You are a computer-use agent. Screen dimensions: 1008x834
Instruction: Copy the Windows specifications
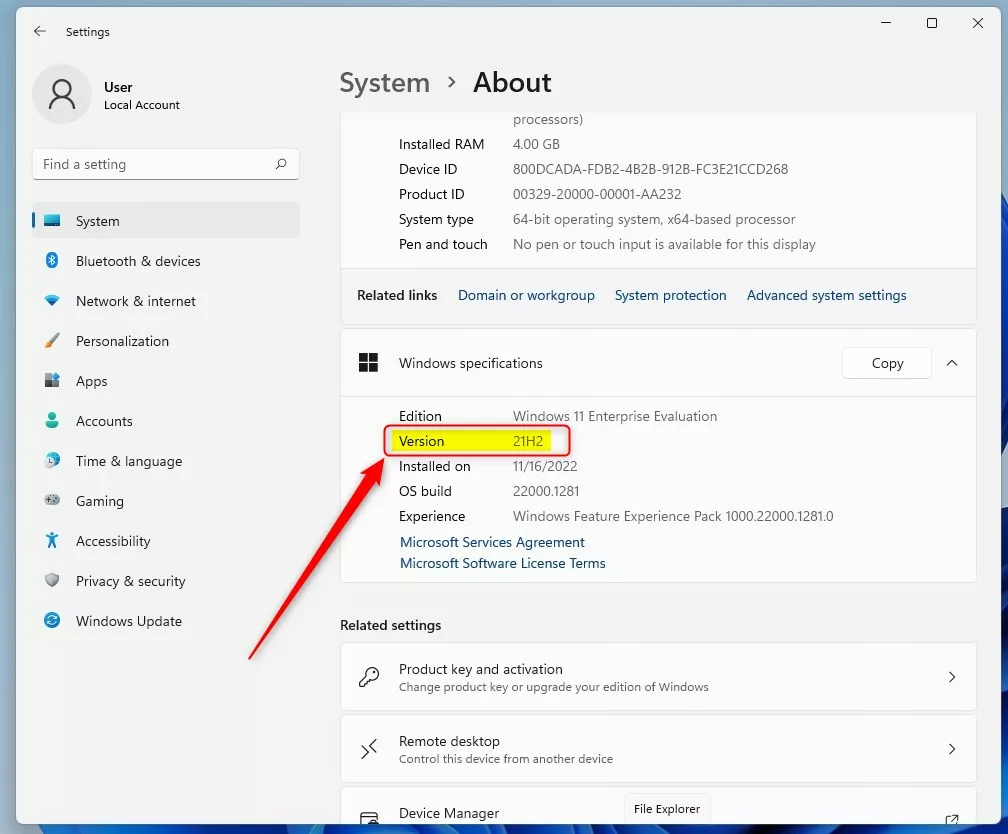(x=886, y=363)
